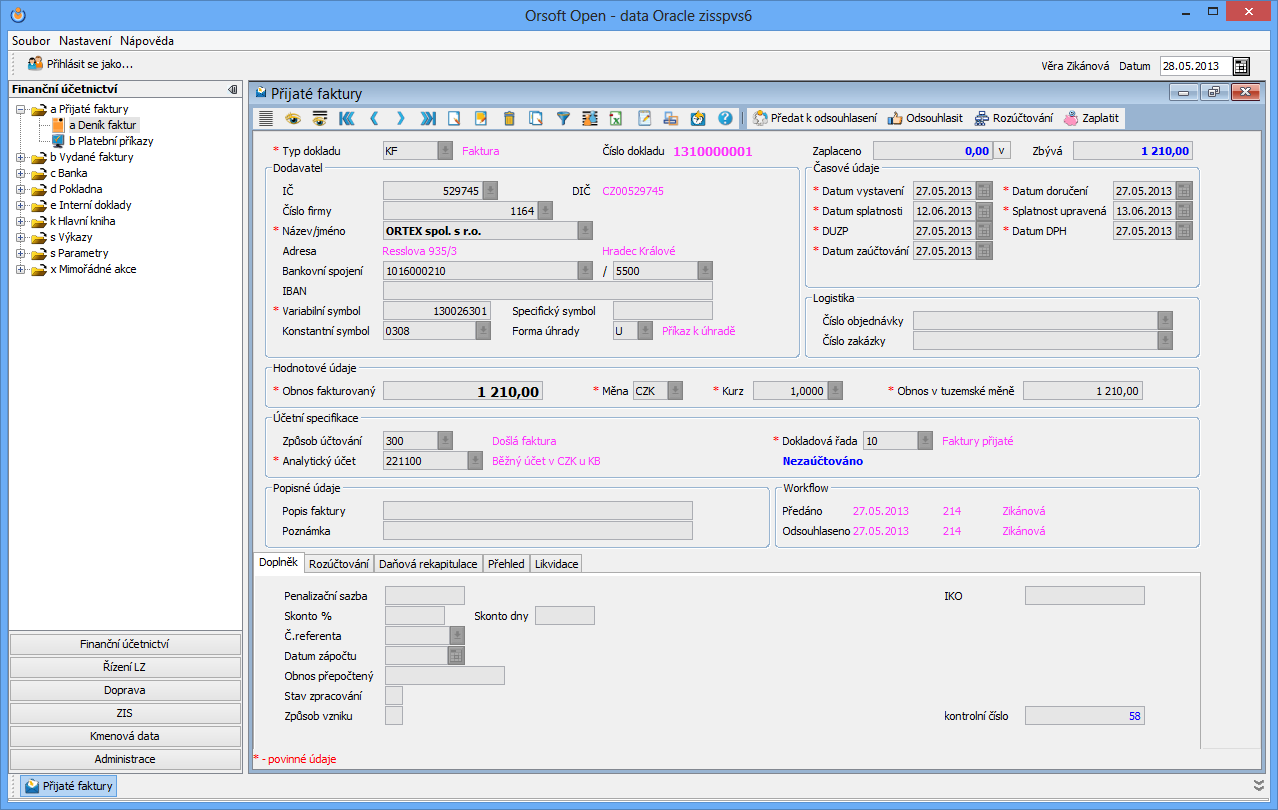The width and height of the screenshot is (1278, 810).
Task: Click the Penalizační sazba field
Action: 425,596
